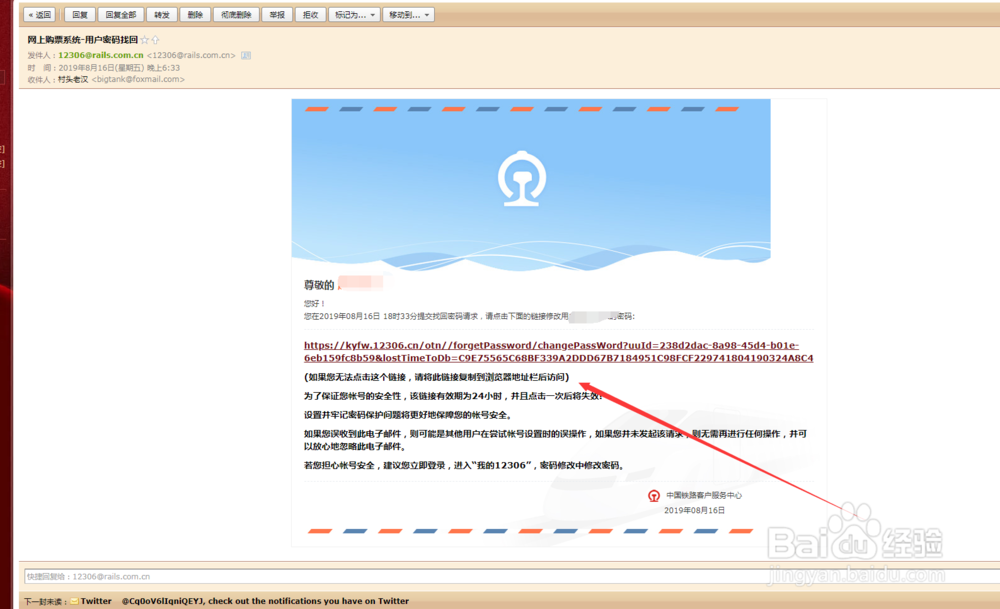Click subject text 网上购票系统-用户密码找回
The height and width of the screenshot is (609, 1000).
point(82,40)
